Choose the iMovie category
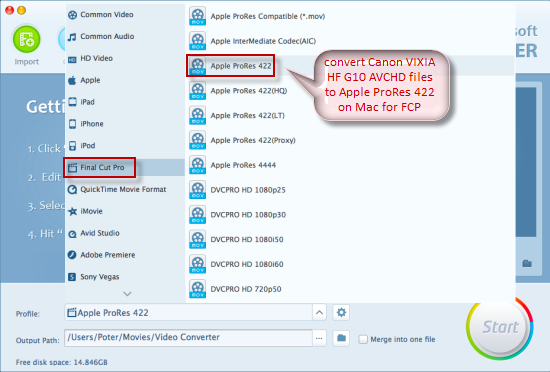 pyautogui.click(x=125, y=211)
